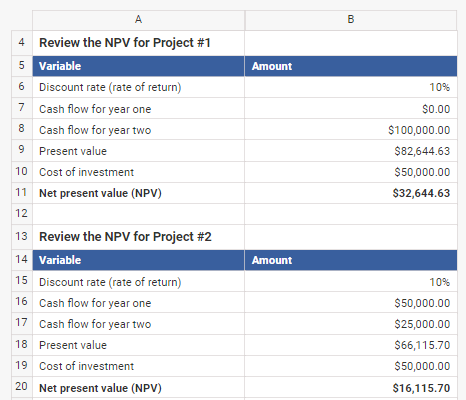The width and height of the screenshot is (466, 400).
Task: Select the $50,000.00 cell in row 19
Action: point(351,366)
